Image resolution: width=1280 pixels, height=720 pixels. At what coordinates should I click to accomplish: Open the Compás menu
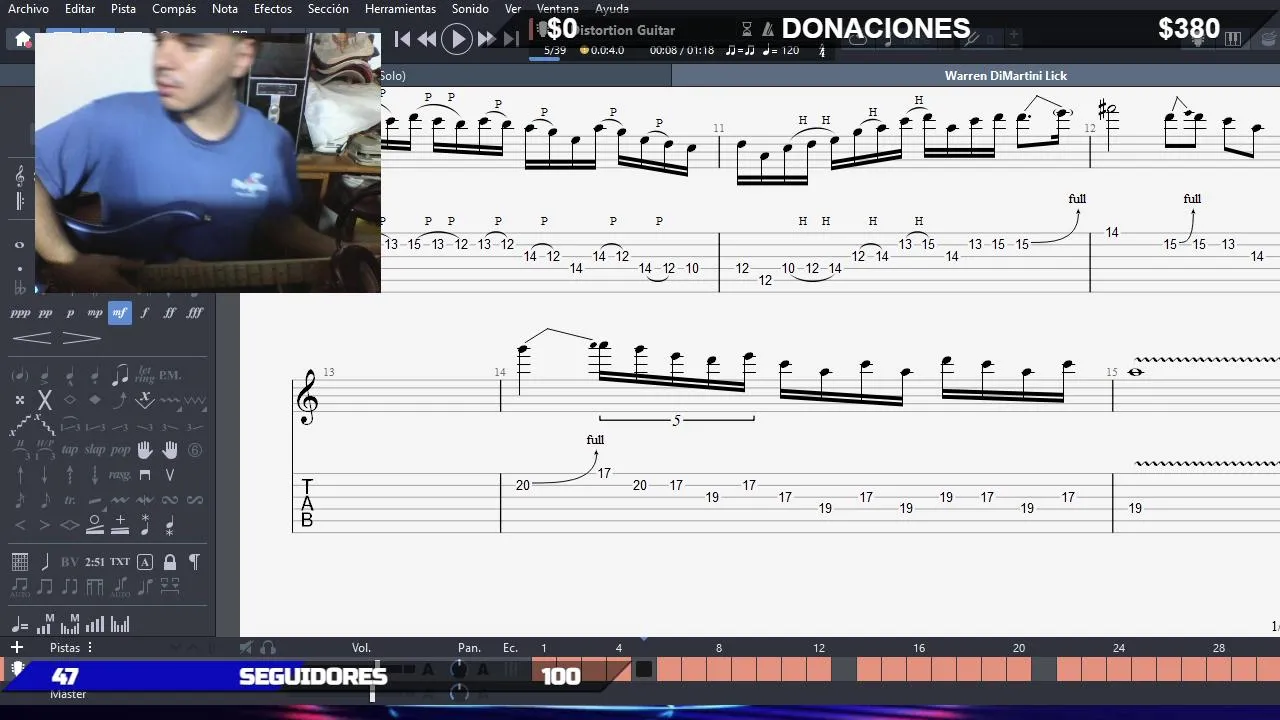coord(174,9)
